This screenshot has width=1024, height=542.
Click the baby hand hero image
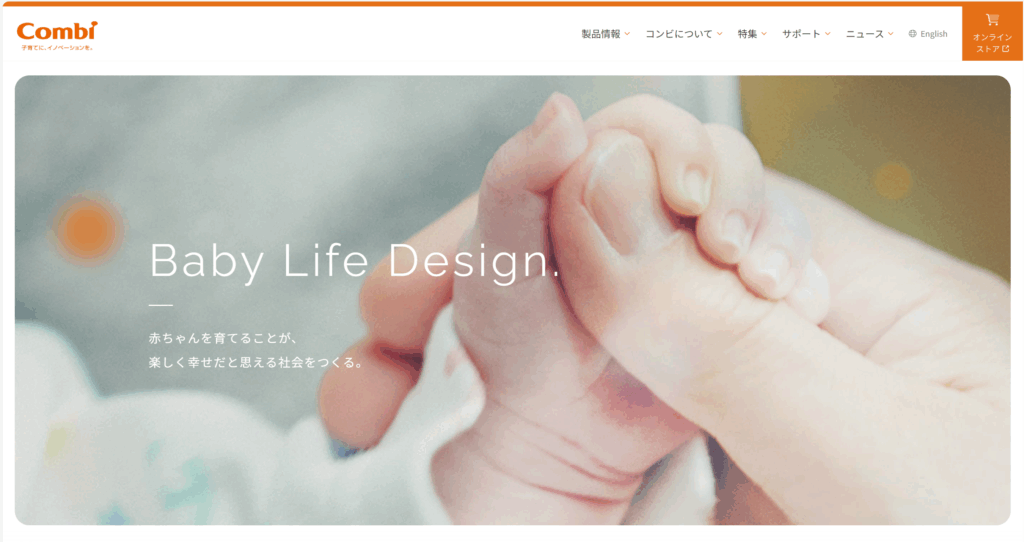click(513, 300)
